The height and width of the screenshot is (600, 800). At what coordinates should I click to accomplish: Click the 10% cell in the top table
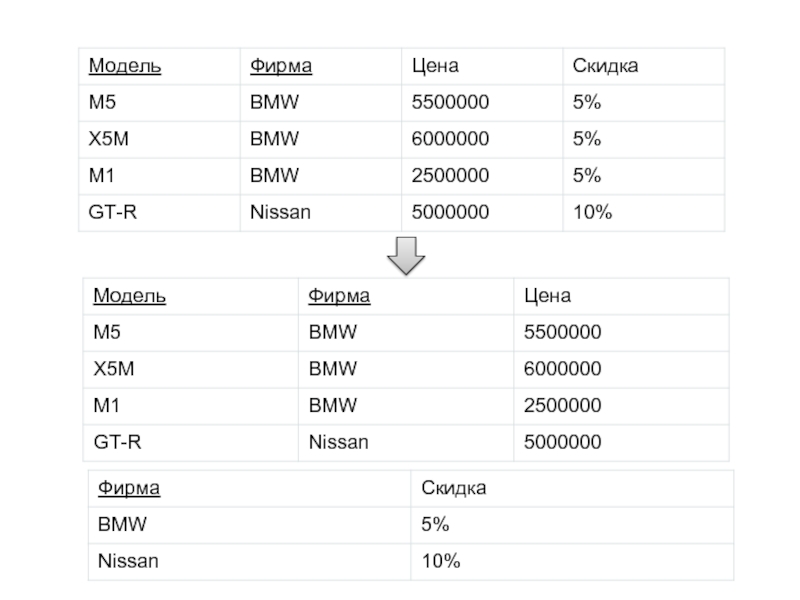[592, 213]
